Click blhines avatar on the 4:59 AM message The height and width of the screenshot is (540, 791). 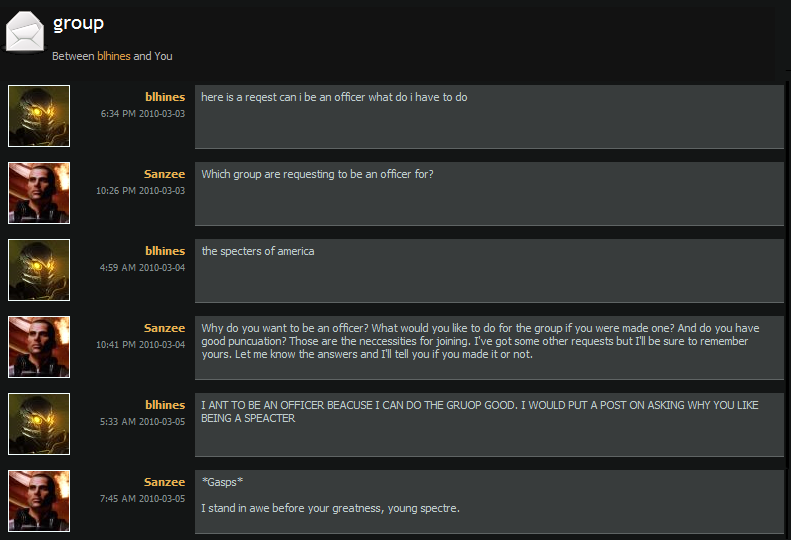pyautogui.click(x=39, y=270)
